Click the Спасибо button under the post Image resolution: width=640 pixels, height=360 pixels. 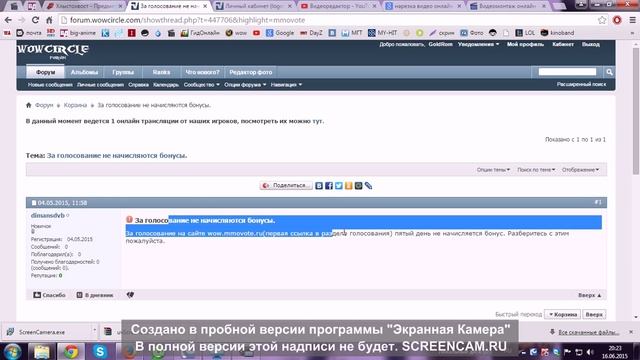[x=49, y=295]
